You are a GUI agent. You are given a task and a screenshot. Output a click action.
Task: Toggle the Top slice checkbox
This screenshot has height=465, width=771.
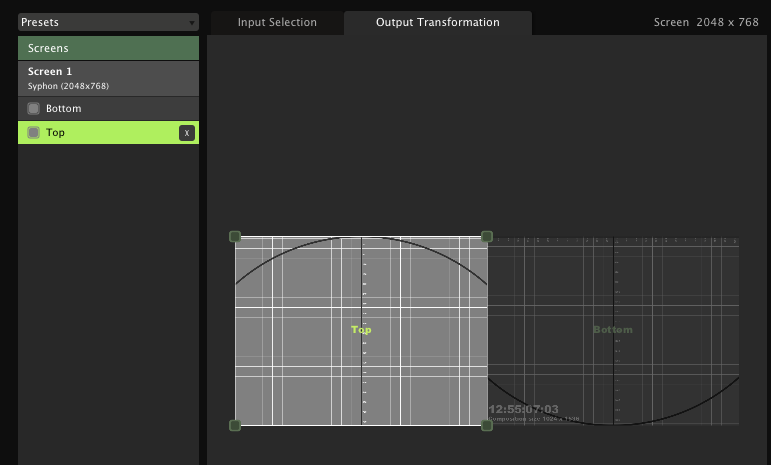point(34,133)
